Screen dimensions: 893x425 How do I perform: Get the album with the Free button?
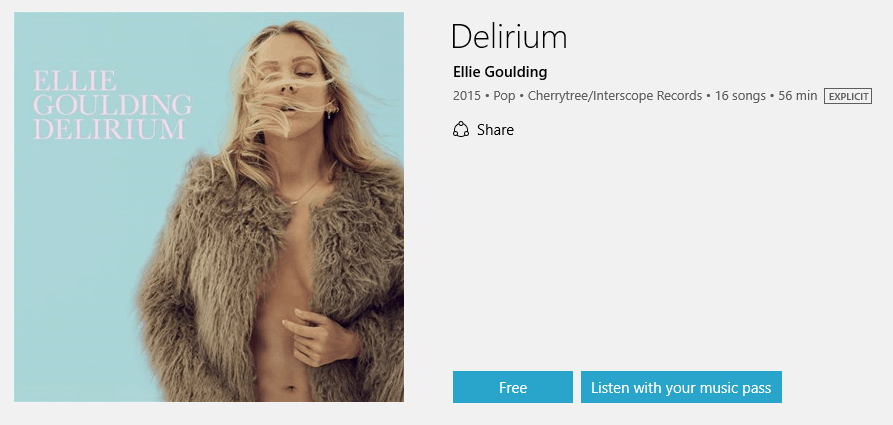pos(513,387)
